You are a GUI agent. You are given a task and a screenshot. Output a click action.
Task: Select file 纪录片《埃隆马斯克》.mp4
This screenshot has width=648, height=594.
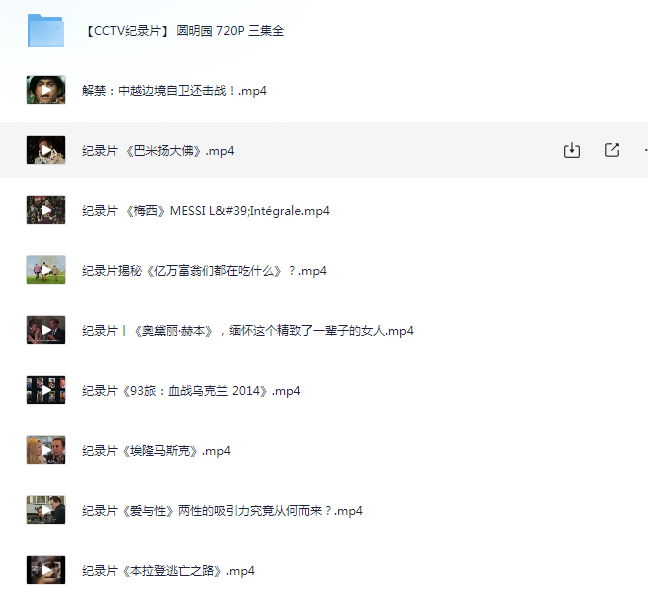156,451
